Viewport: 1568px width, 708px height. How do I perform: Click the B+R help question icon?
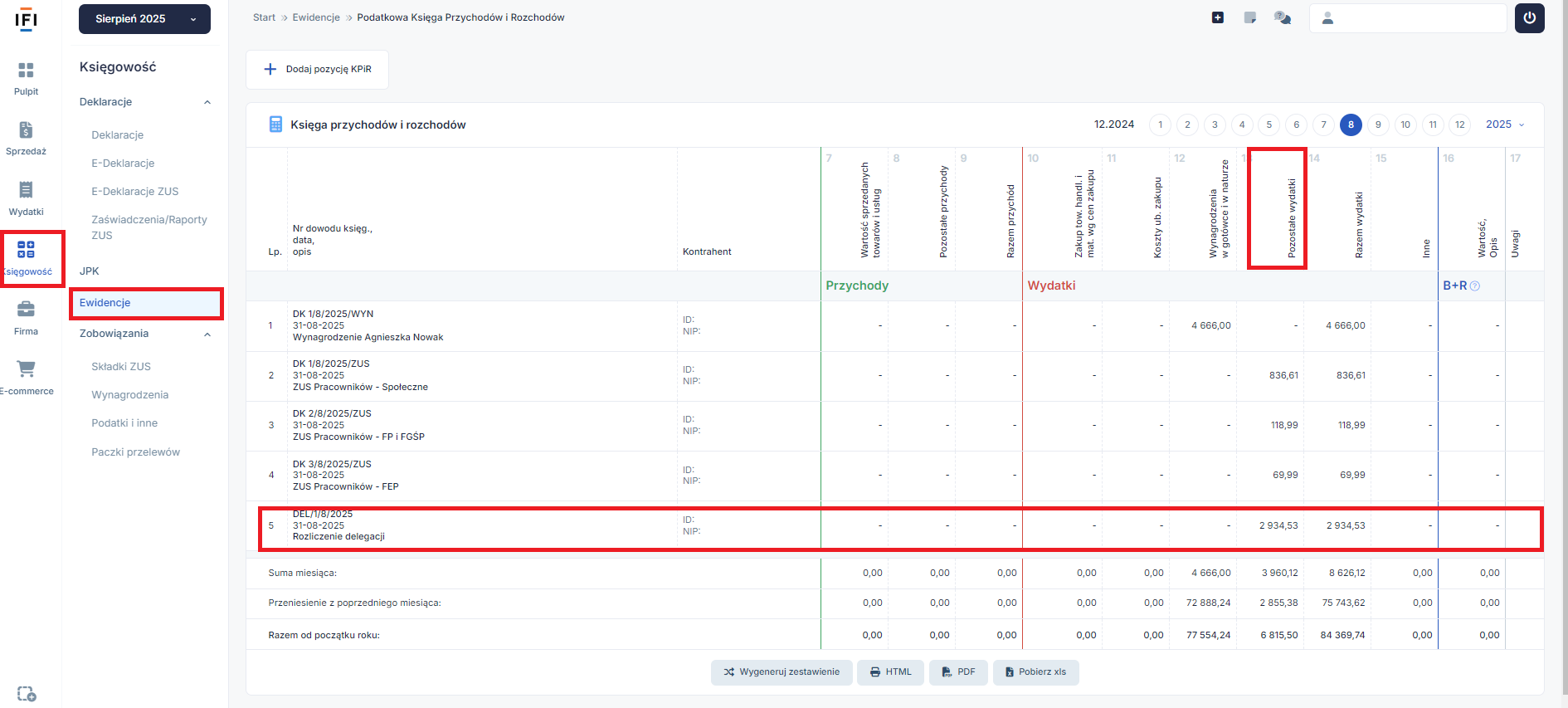click(1474, 286)
